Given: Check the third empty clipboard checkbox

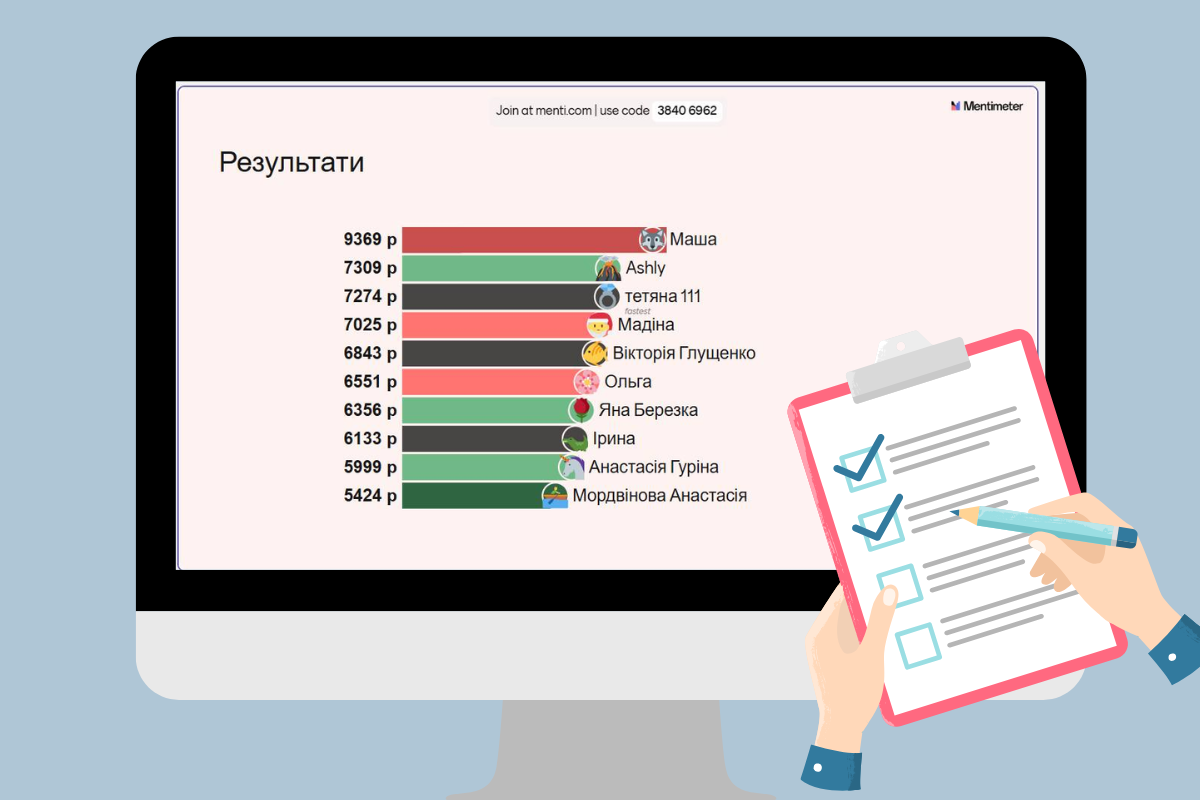Looking at the screenshot, I should (x=898, y=584).
